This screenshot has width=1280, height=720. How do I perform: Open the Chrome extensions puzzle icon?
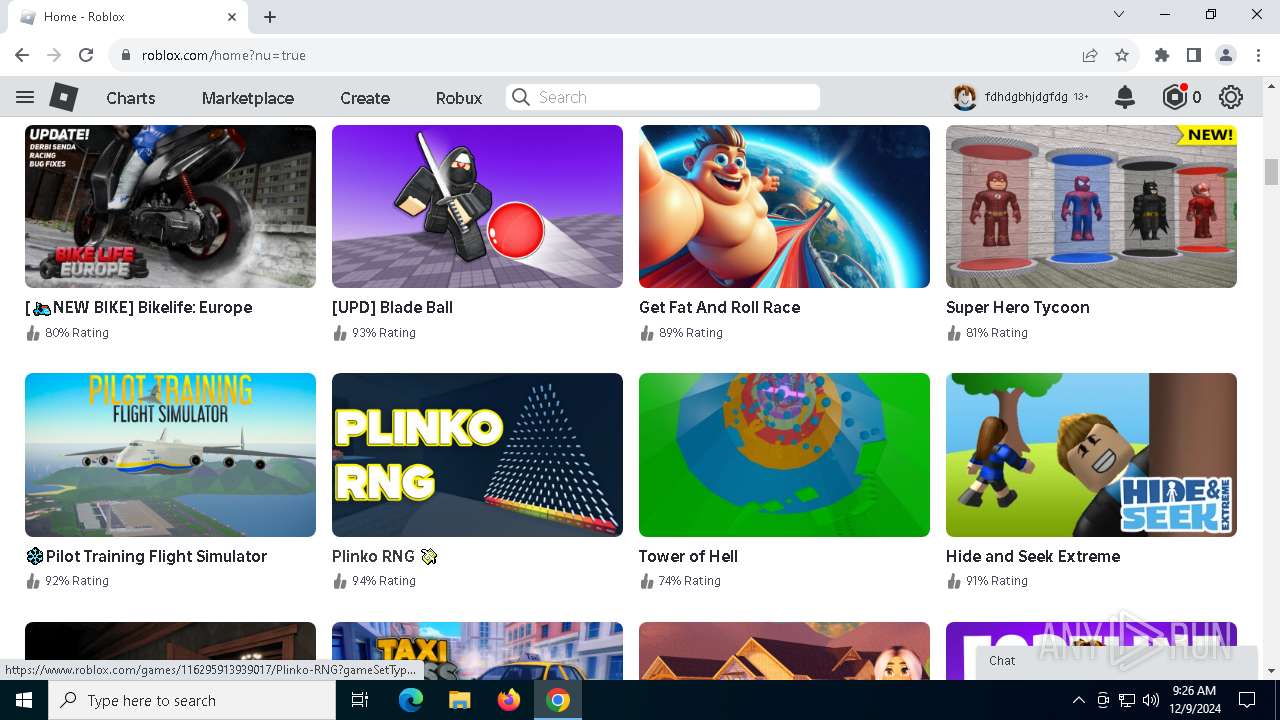(x=1162, y=55)
